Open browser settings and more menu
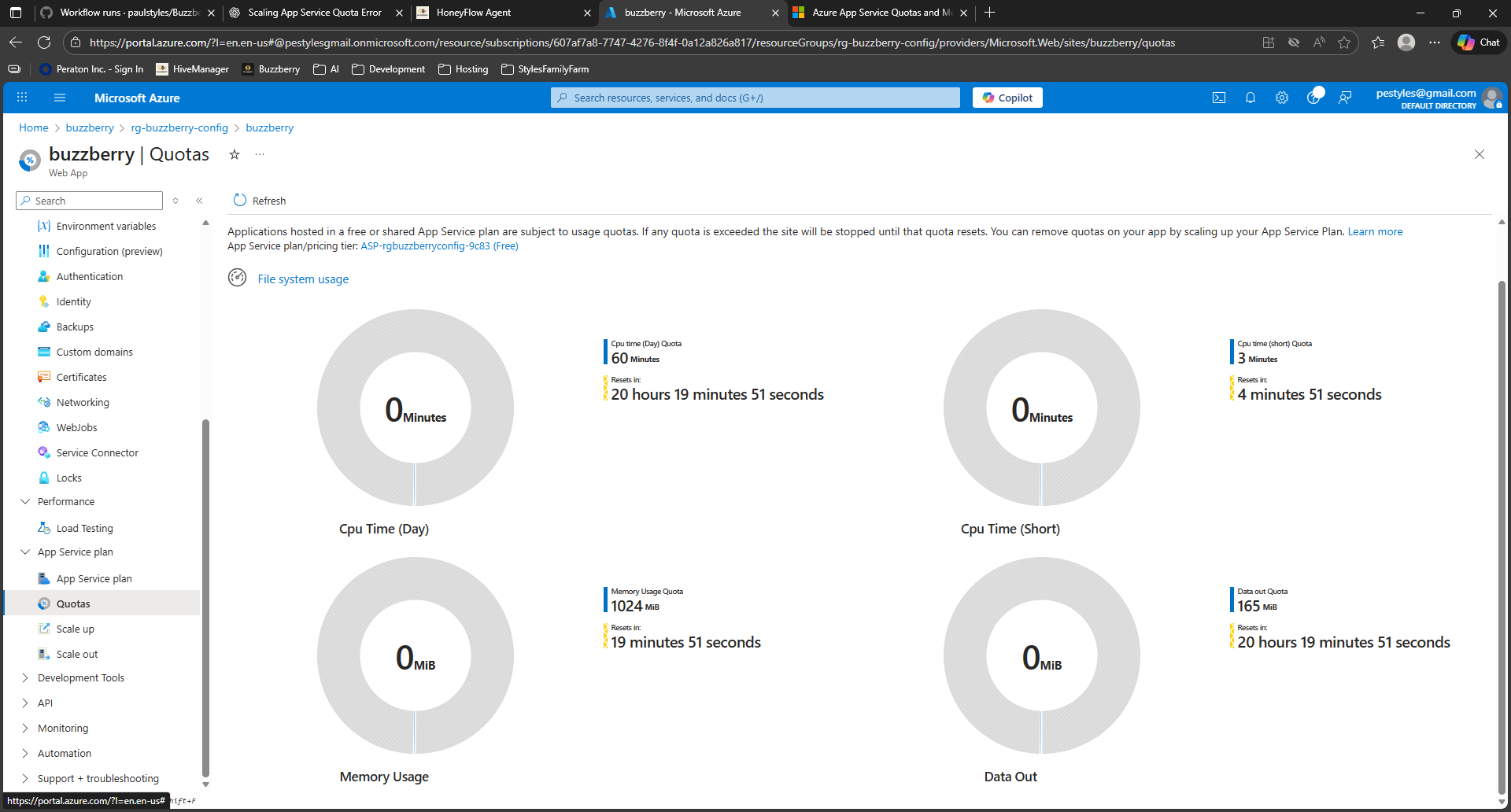The image size is (1511, 812). [x=1435, y=42]
